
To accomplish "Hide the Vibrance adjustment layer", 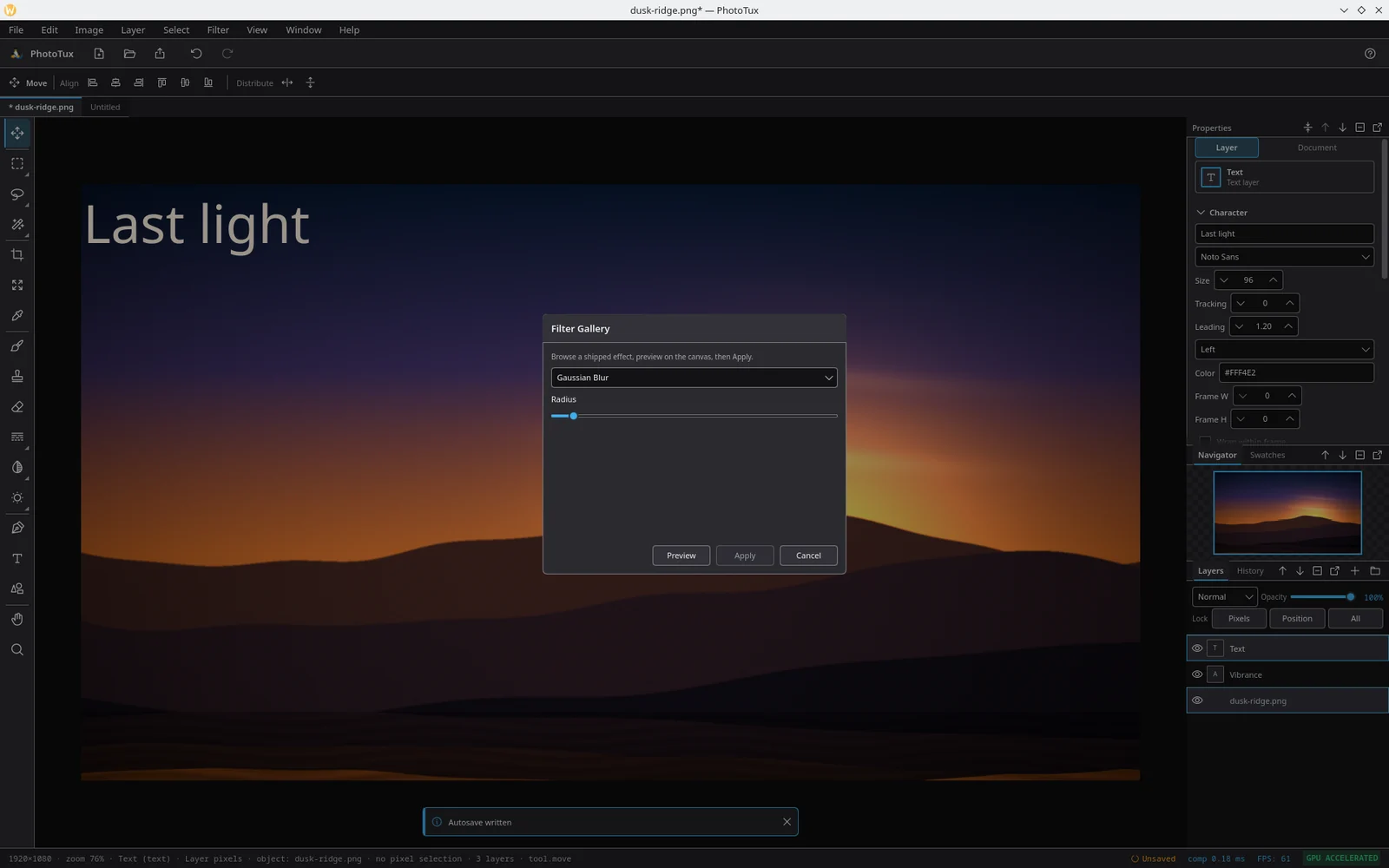I will click(x=1197, y=674).
